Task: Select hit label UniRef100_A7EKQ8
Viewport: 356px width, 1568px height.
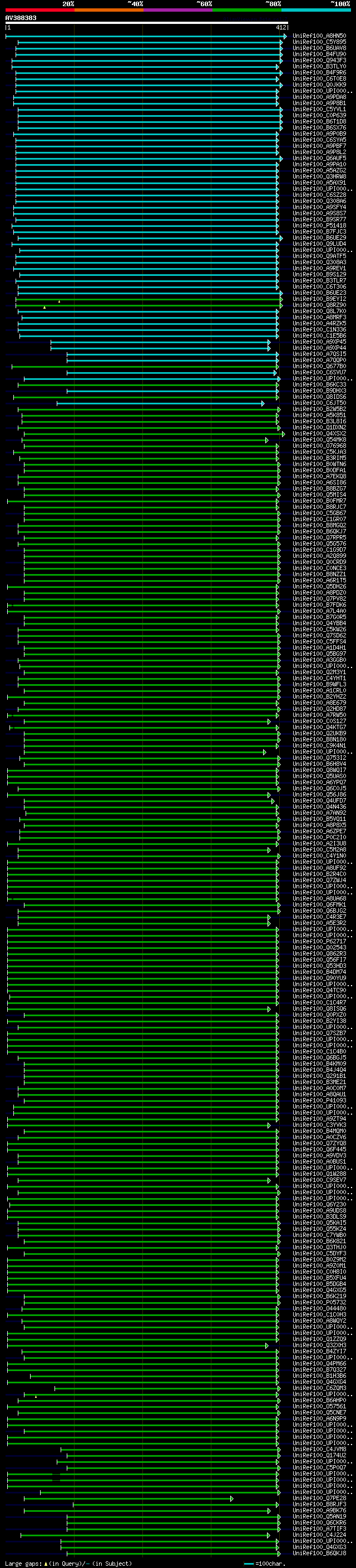Action: [319, 476]
